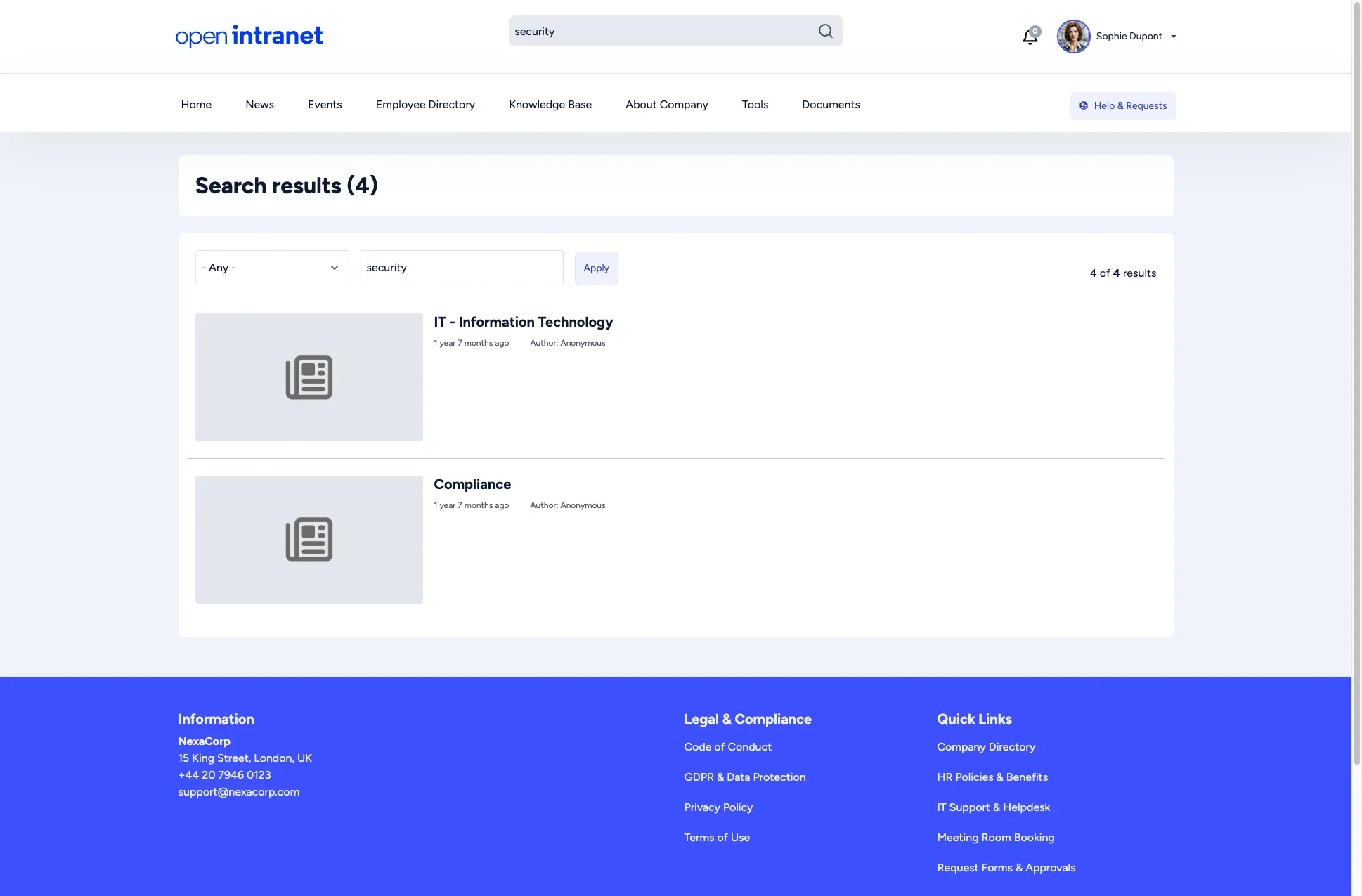Click the Help & Requests button
1362x896 pixels.
point(1122,106)
